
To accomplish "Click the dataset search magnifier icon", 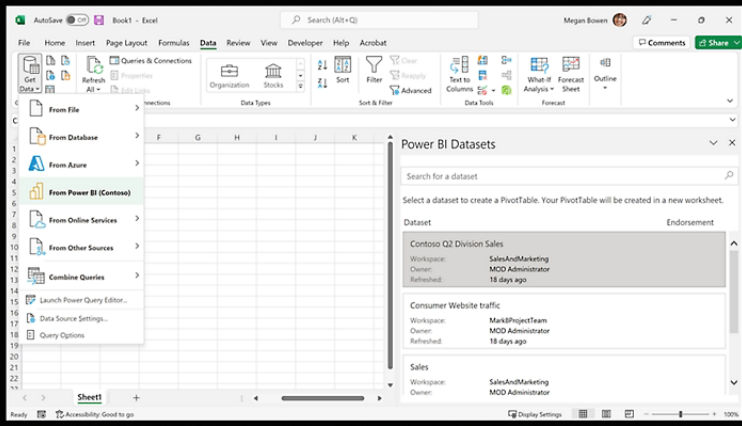I will [x=728, y=176].
